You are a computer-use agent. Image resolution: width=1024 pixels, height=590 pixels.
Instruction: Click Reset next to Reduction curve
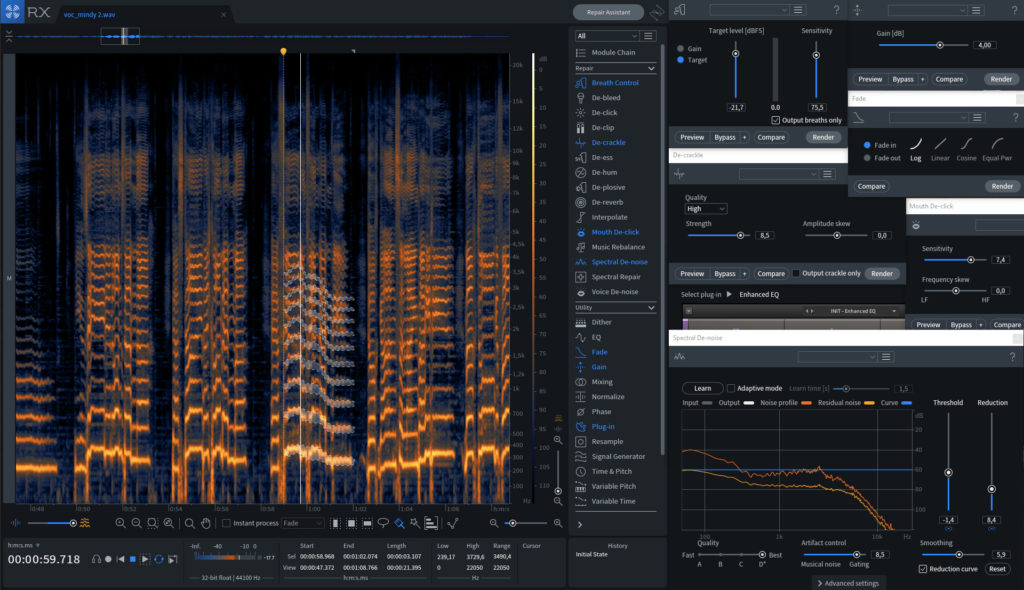point(997,569)
